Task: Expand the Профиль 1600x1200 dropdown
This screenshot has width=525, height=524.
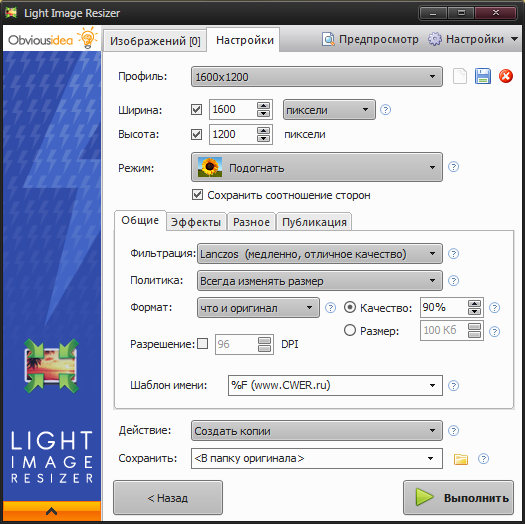Action: pos(316,77)
